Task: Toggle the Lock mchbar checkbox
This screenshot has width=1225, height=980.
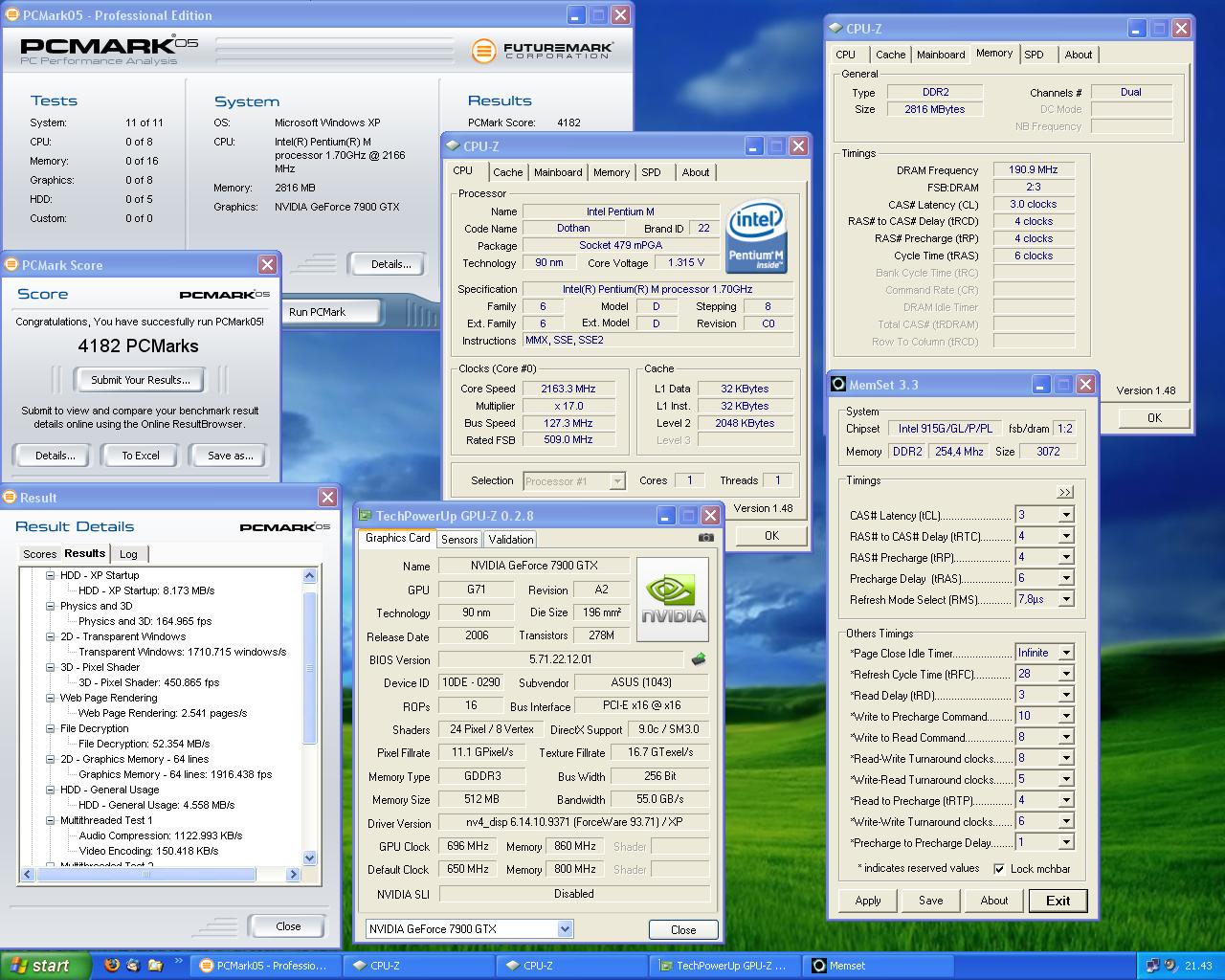Action: [999, 869]
